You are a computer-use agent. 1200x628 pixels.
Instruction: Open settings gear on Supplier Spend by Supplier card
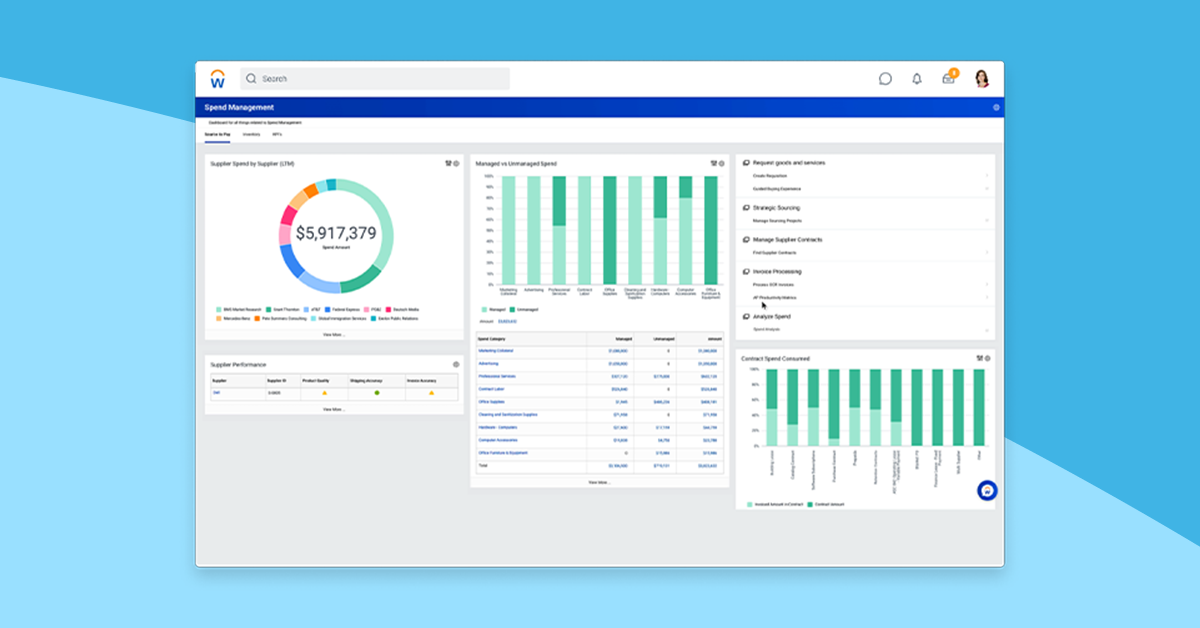click(457, 163)
